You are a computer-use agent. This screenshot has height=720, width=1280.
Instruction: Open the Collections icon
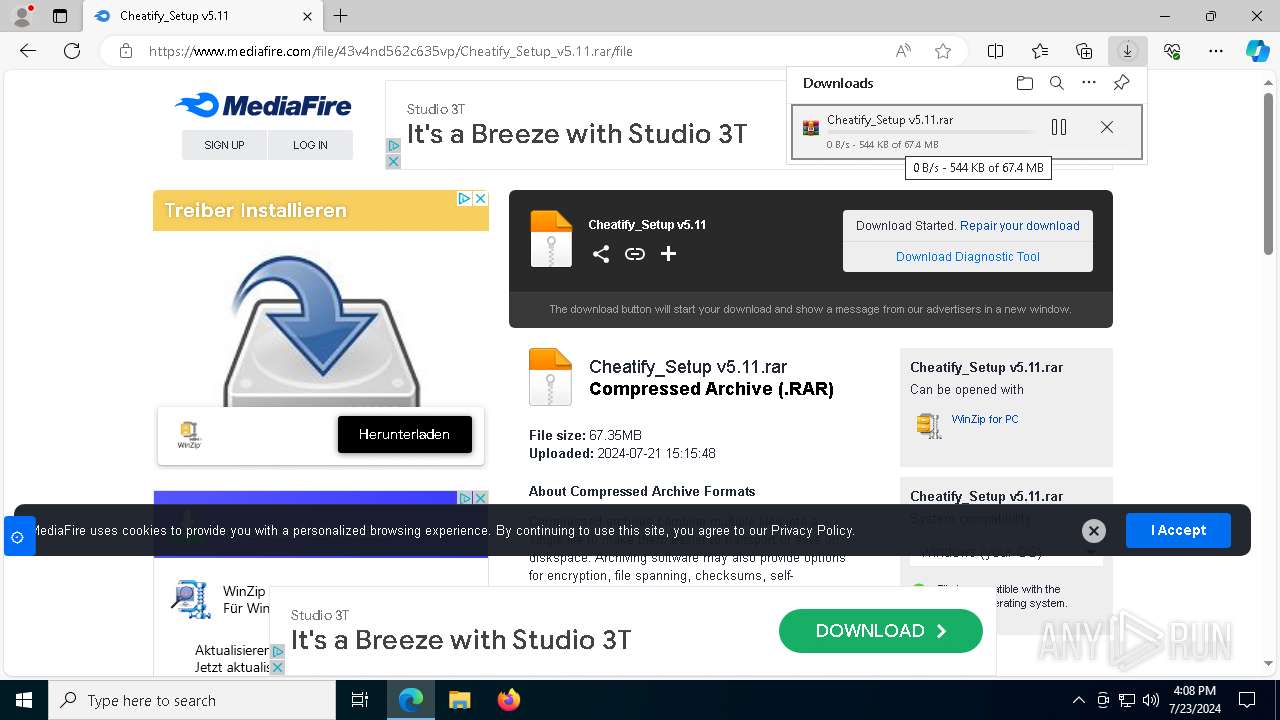pos(1084,51)
